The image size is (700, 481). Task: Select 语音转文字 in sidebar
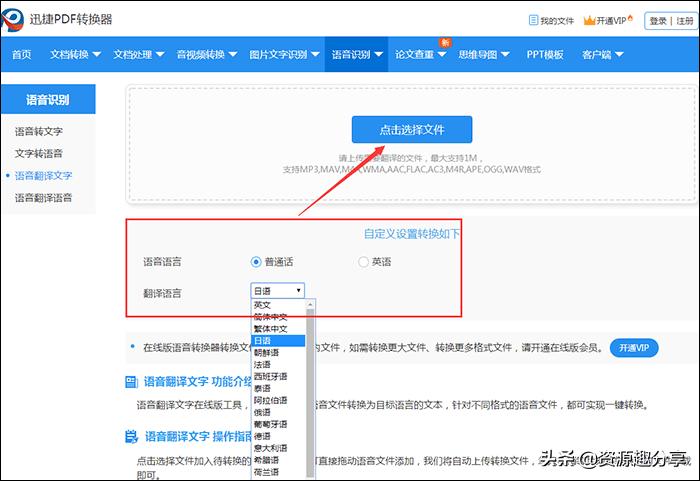pyautogui.click(x=39, y=131)
